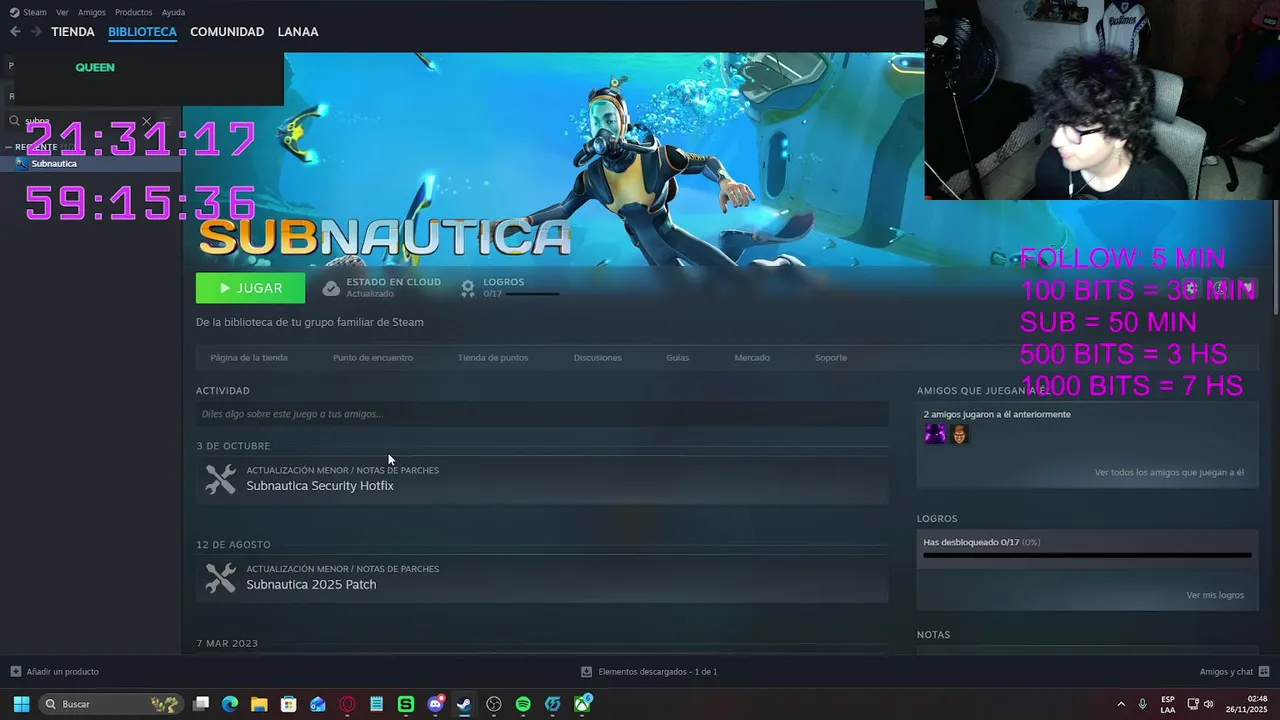
Task: Open the Windows Start menu
Action: tap(21, 704)
